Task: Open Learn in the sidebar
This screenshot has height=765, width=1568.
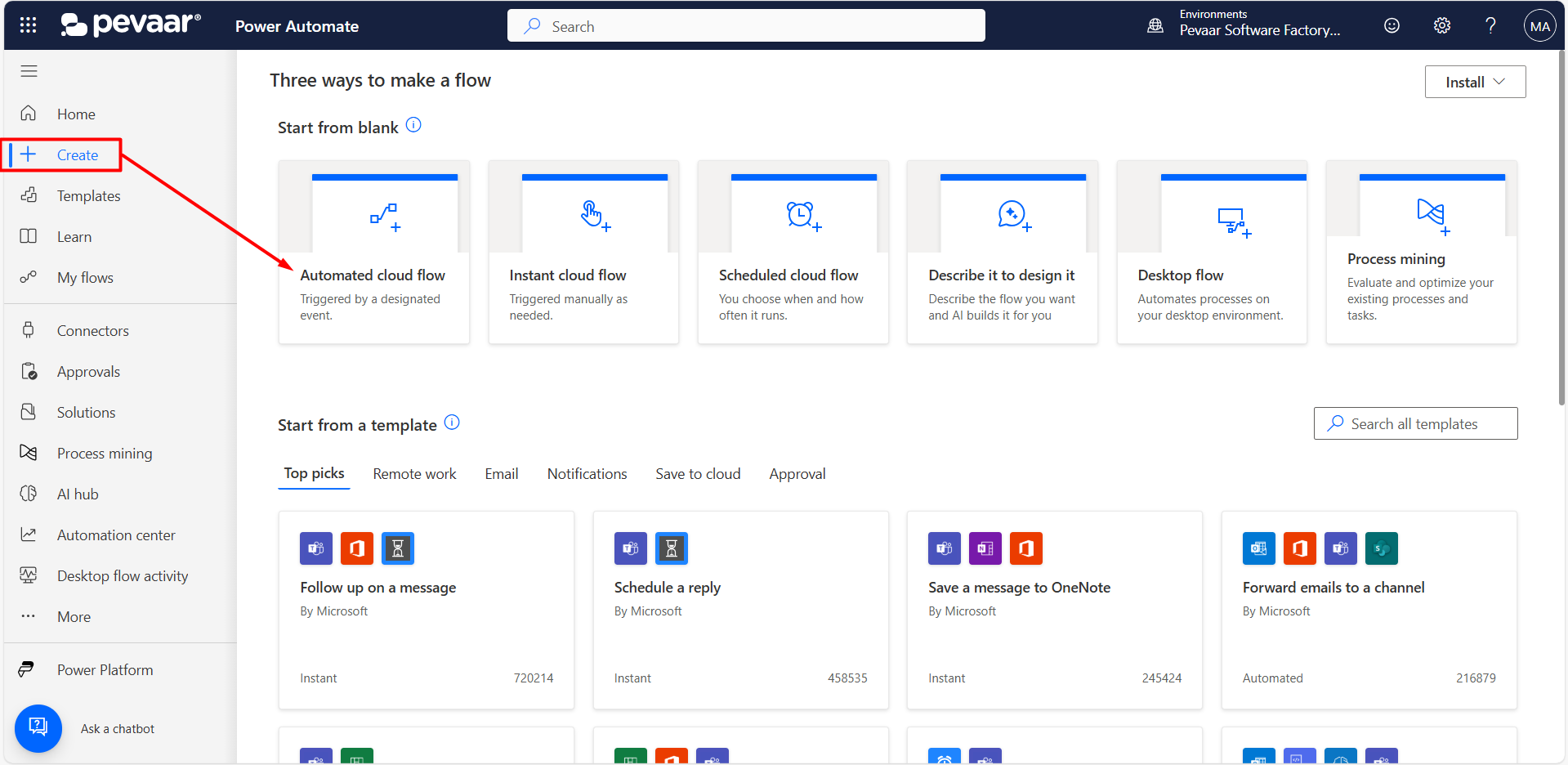Action: (74, 237)
